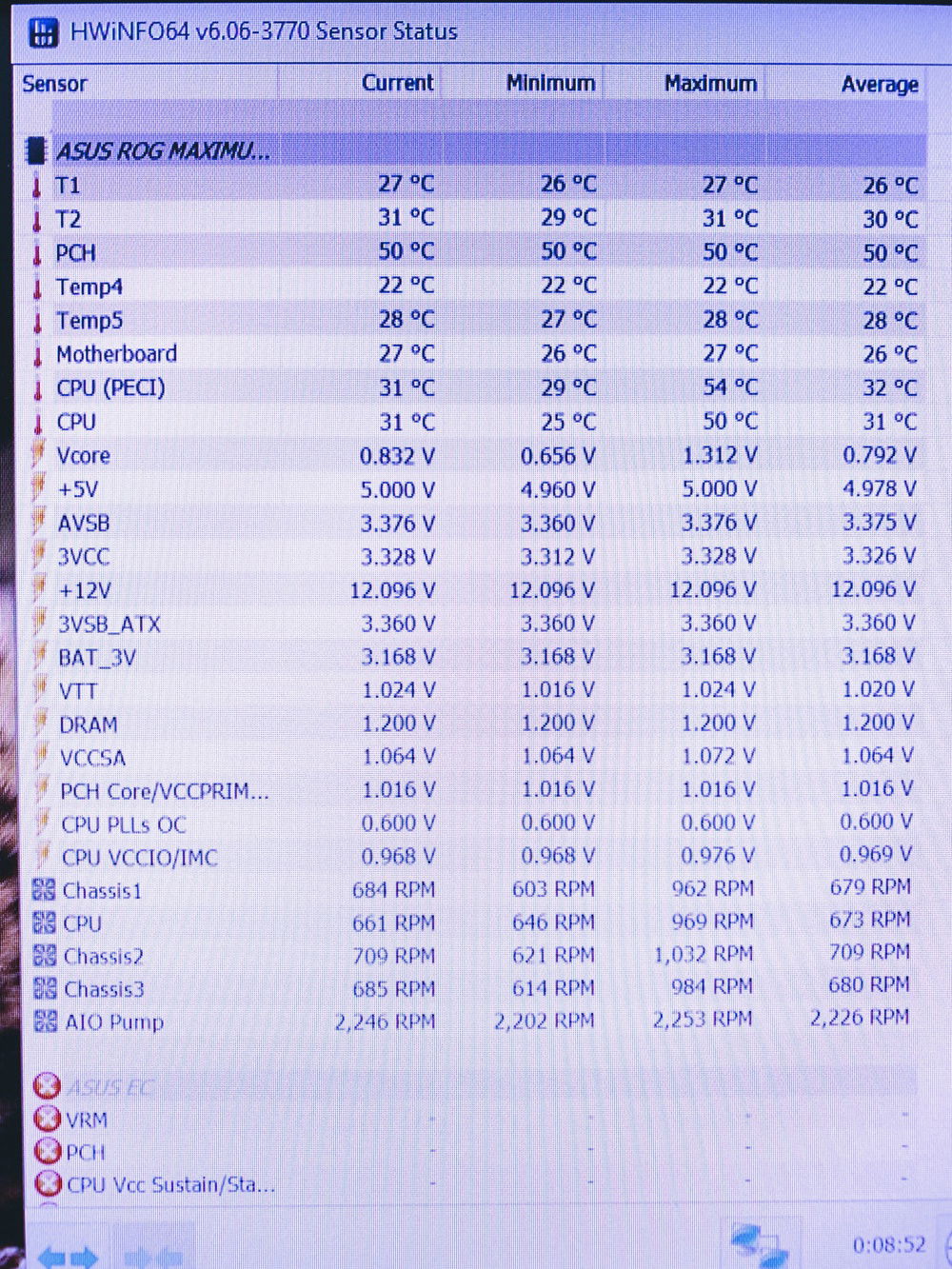
Task: Click the Current column header
Action: [x=397, y=83]
